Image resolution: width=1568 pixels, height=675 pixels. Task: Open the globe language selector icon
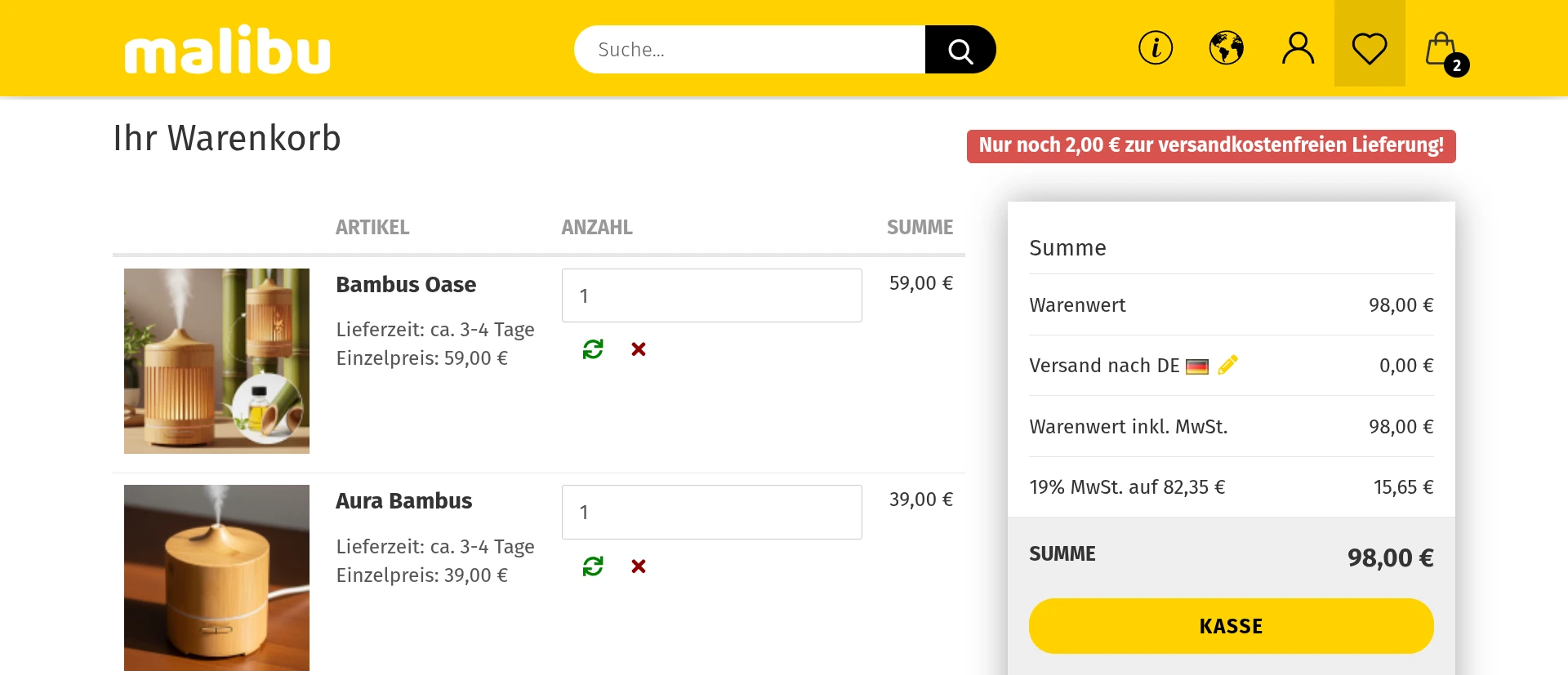coord(1227,48)
